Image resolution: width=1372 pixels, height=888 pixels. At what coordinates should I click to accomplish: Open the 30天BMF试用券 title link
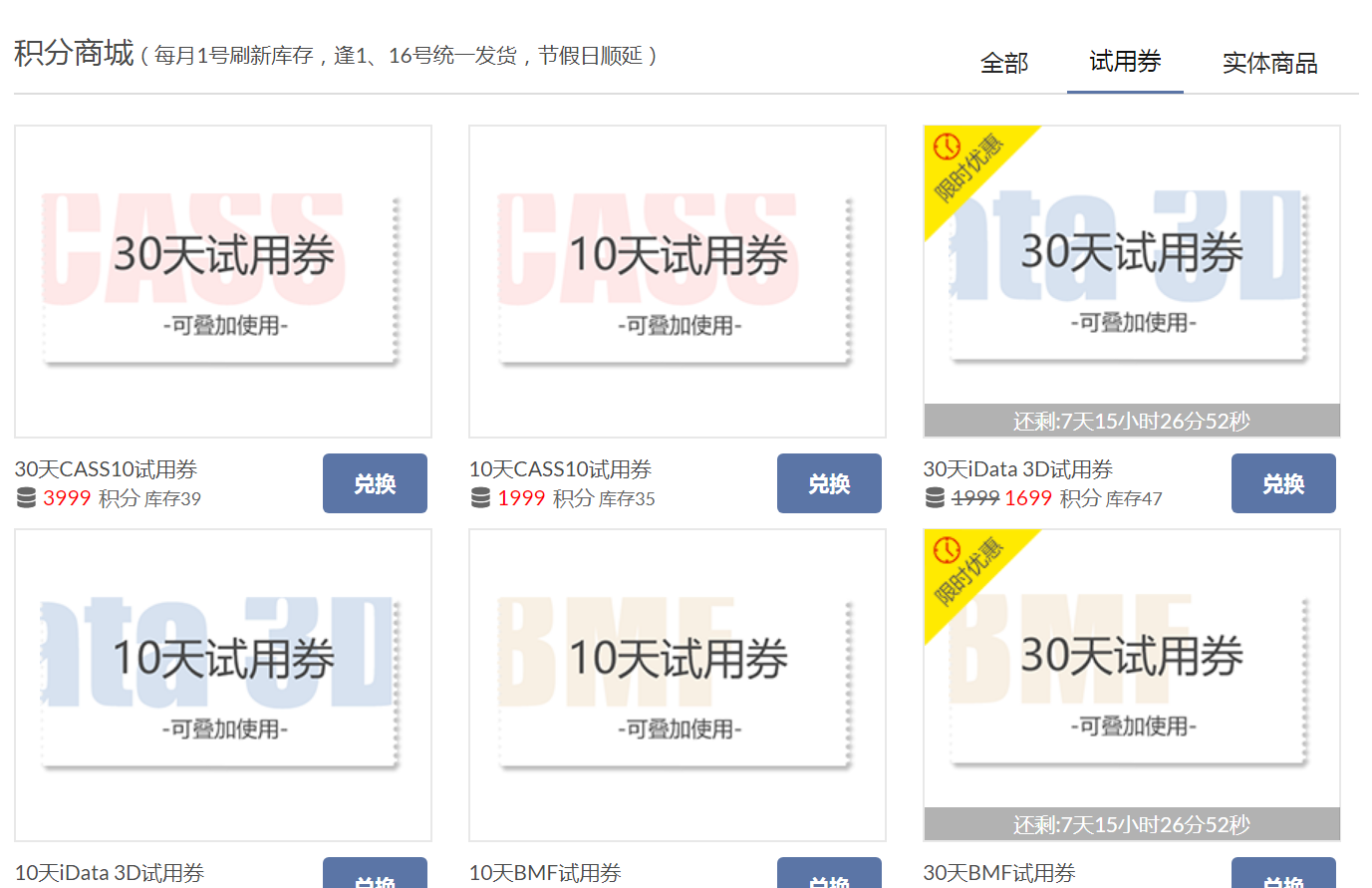[x=999, y=873]
